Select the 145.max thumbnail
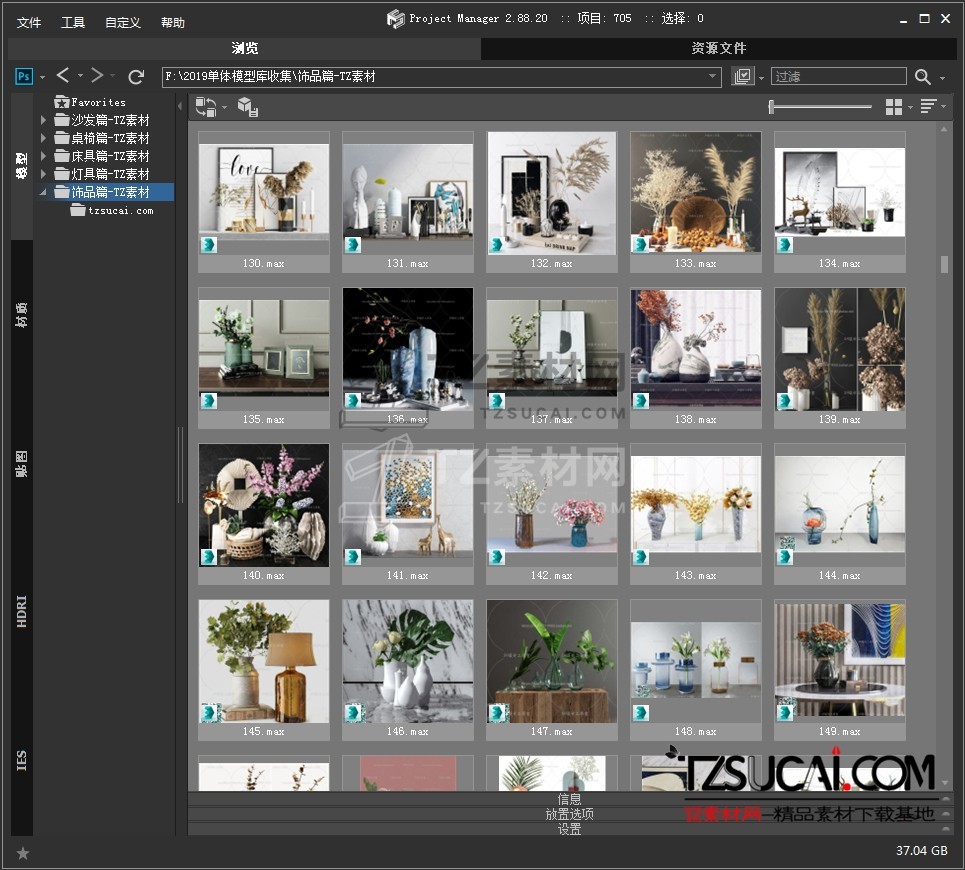Viewport: 965px width, 870px height. click(x=264, y=662)
